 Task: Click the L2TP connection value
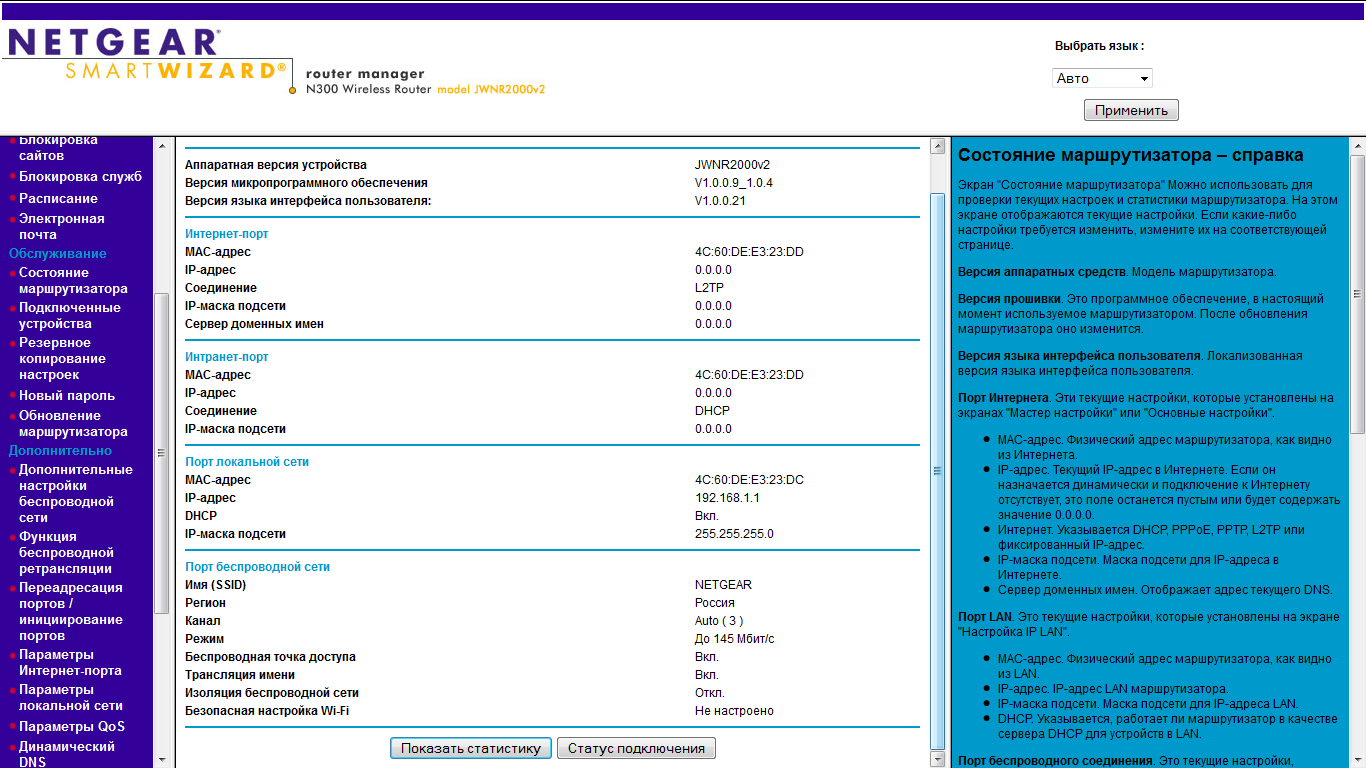coord(709,288)
